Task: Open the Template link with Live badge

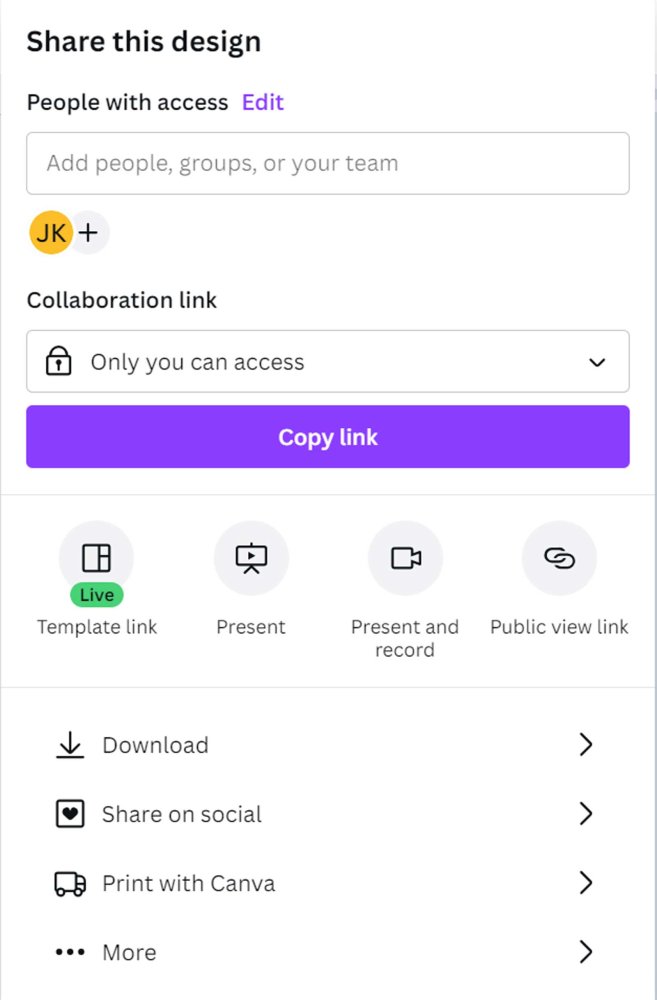Action: coord(96,558)
